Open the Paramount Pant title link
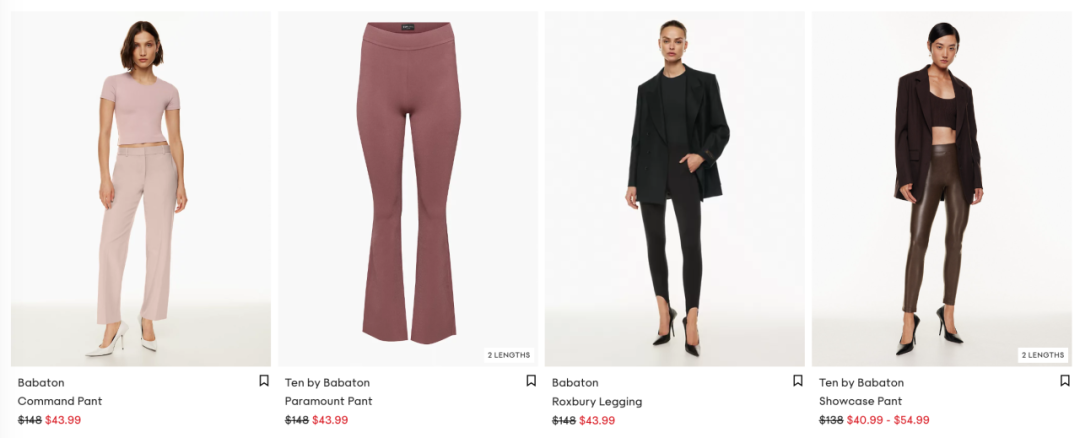 pyautogui.click(x=329, y=401)
